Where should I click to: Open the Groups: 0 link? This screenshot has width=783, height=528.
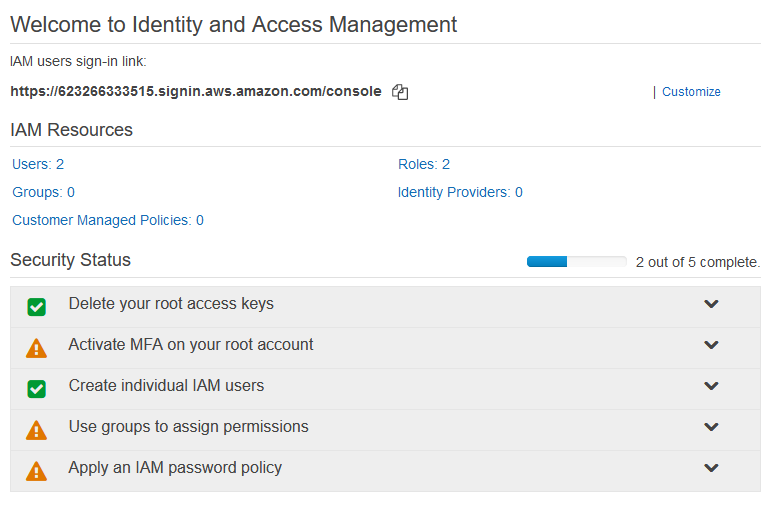[x=43, y=192]
